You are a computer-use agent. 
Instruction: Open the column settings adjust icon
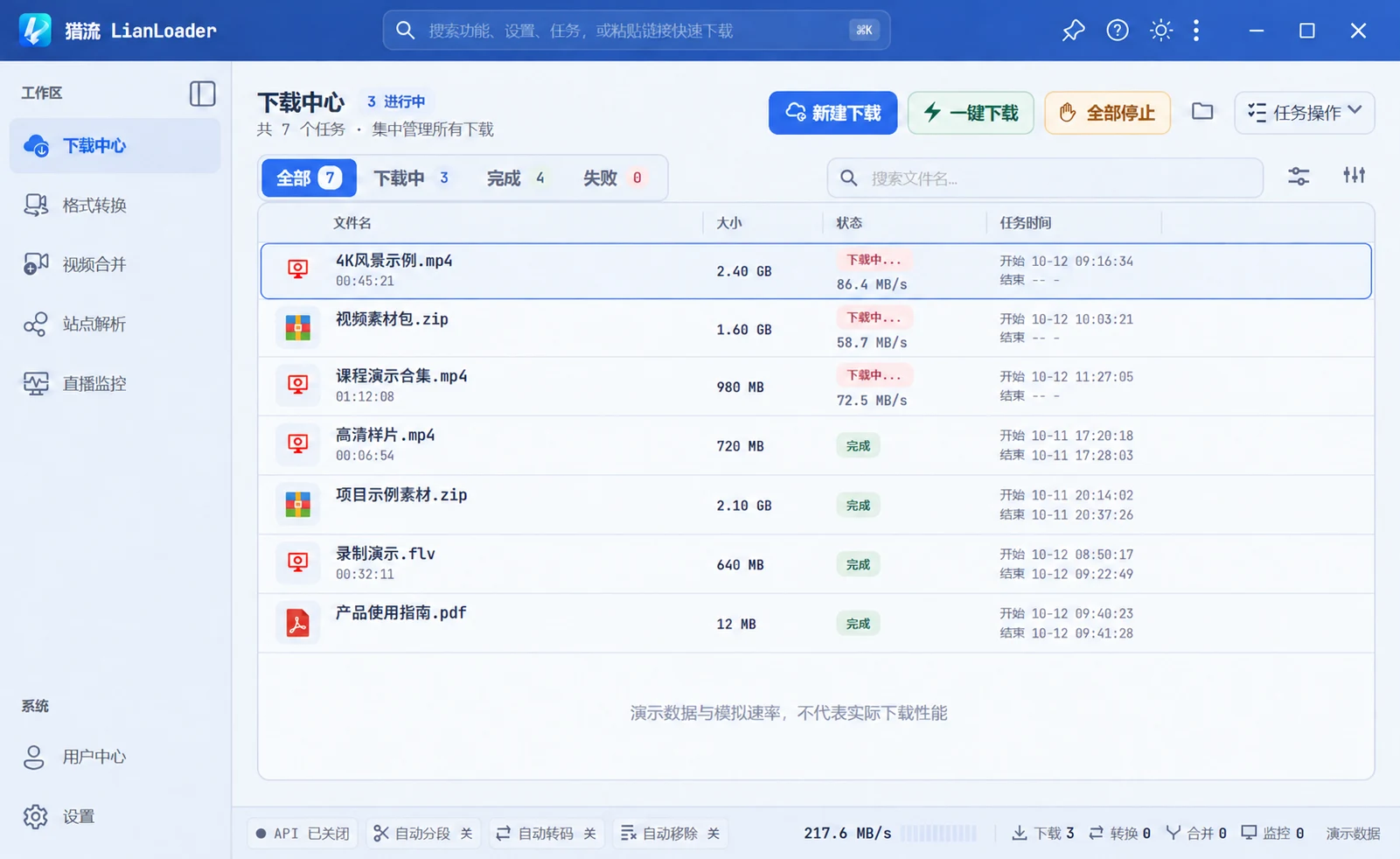click(1354, 176)
